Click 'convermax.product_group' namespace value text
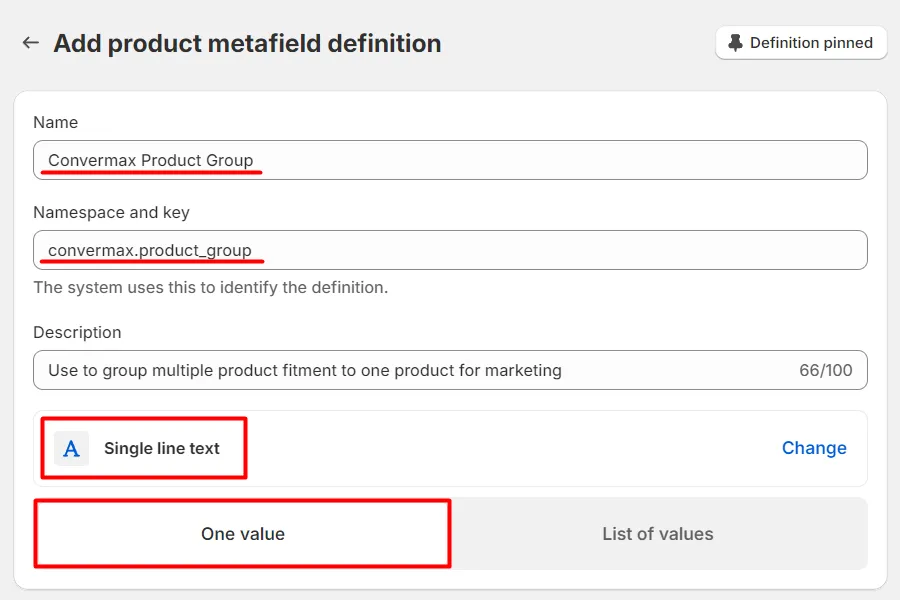Viewport: 900px width, 600px height. (x=150, y=250)
